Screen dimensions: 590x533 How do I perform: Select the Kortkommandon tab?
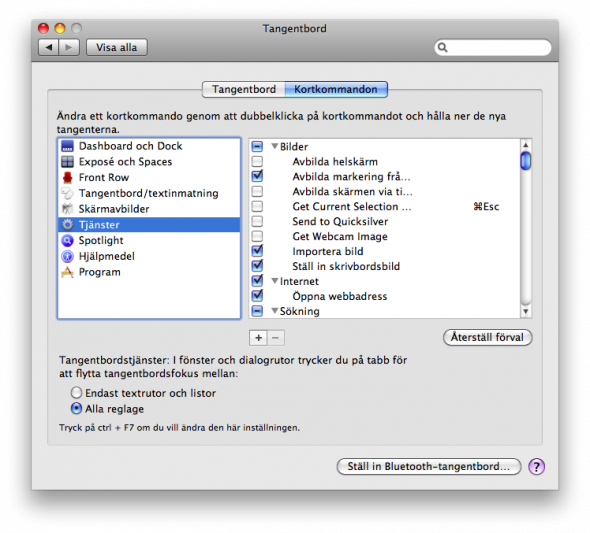(x=336, y=90)
